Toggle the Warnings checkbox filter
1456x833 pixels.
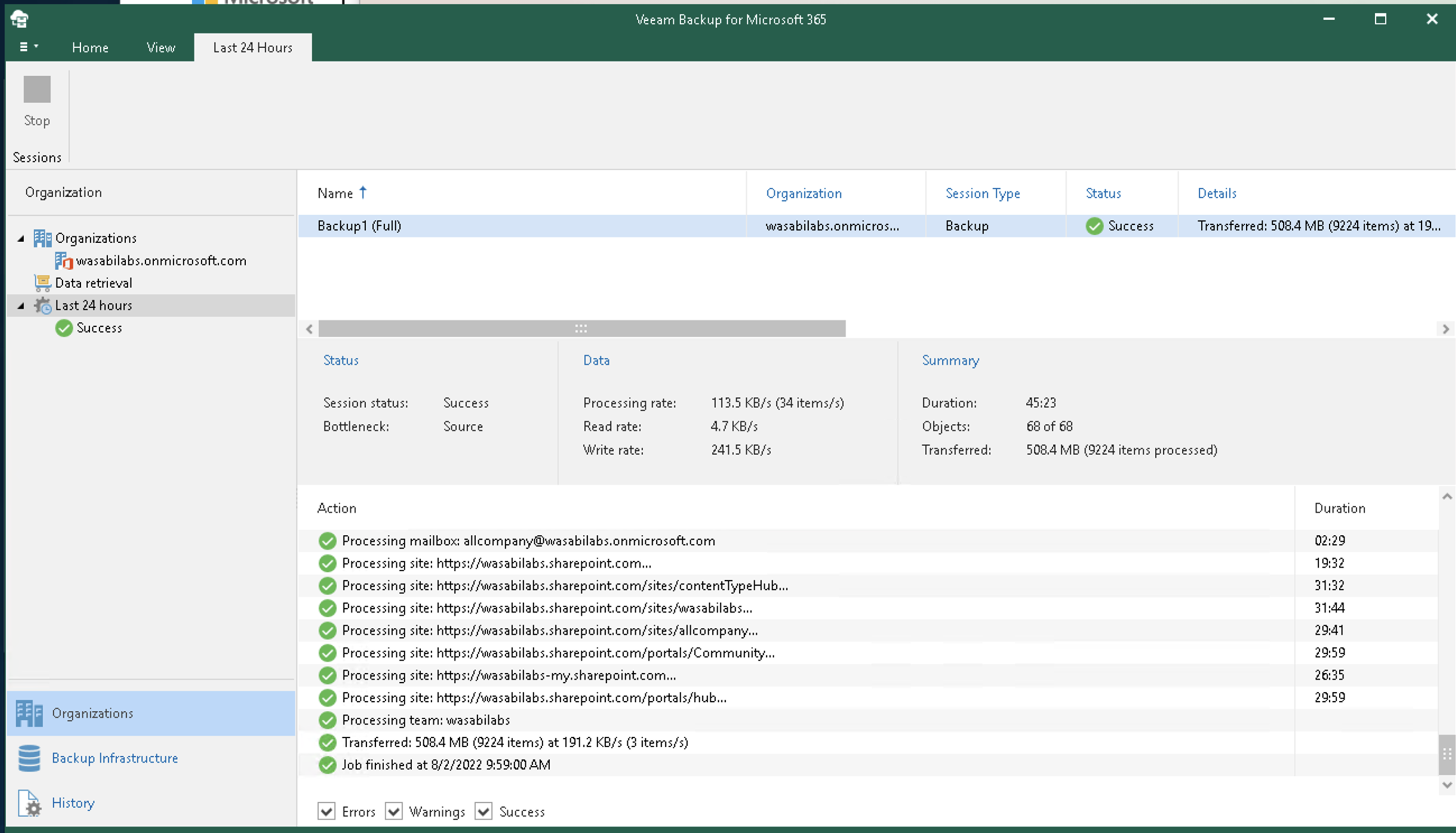394,811
